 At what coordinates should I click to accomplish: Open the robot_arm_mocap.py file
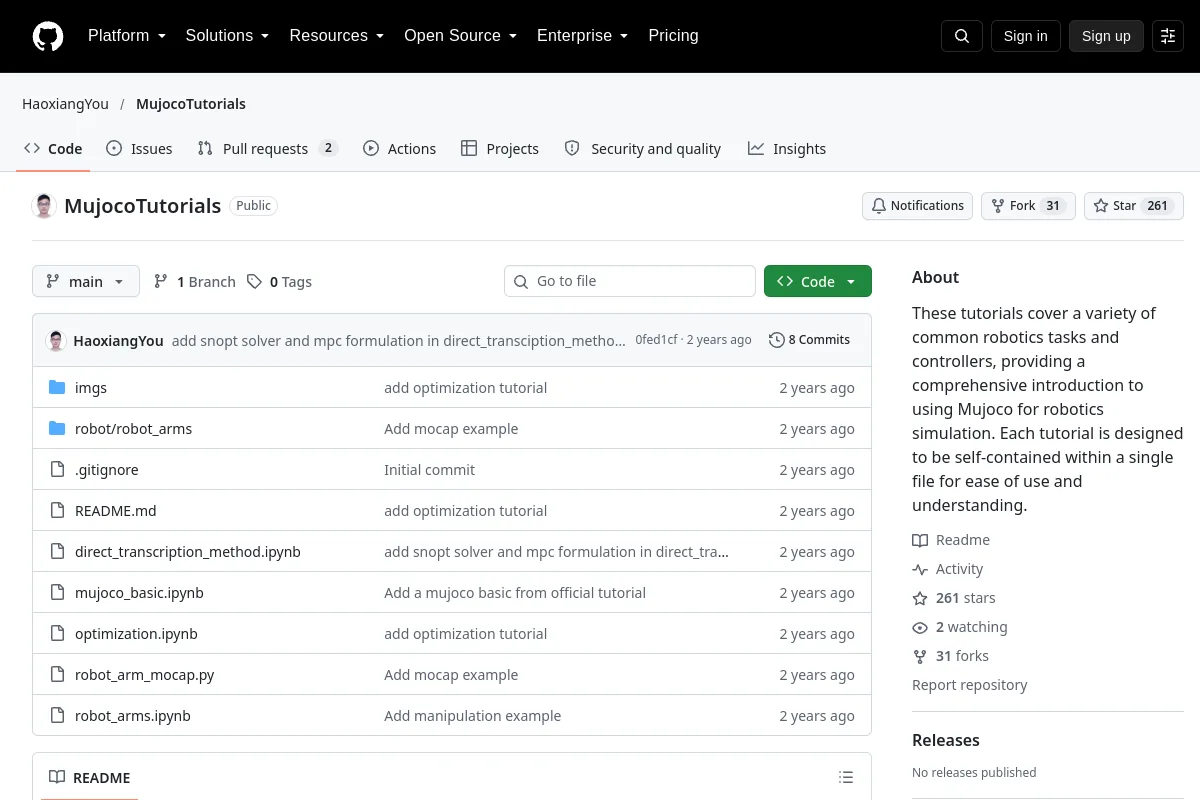pos(145,675)
